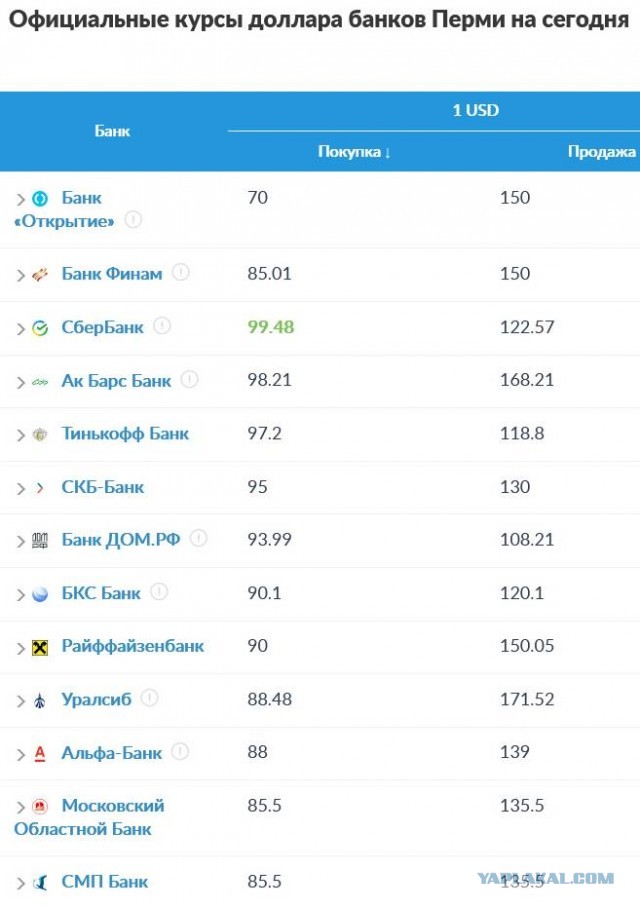640x908 pixels.
Task: Expand the Банк Открытие row chevron
Action: coord(21,200)
